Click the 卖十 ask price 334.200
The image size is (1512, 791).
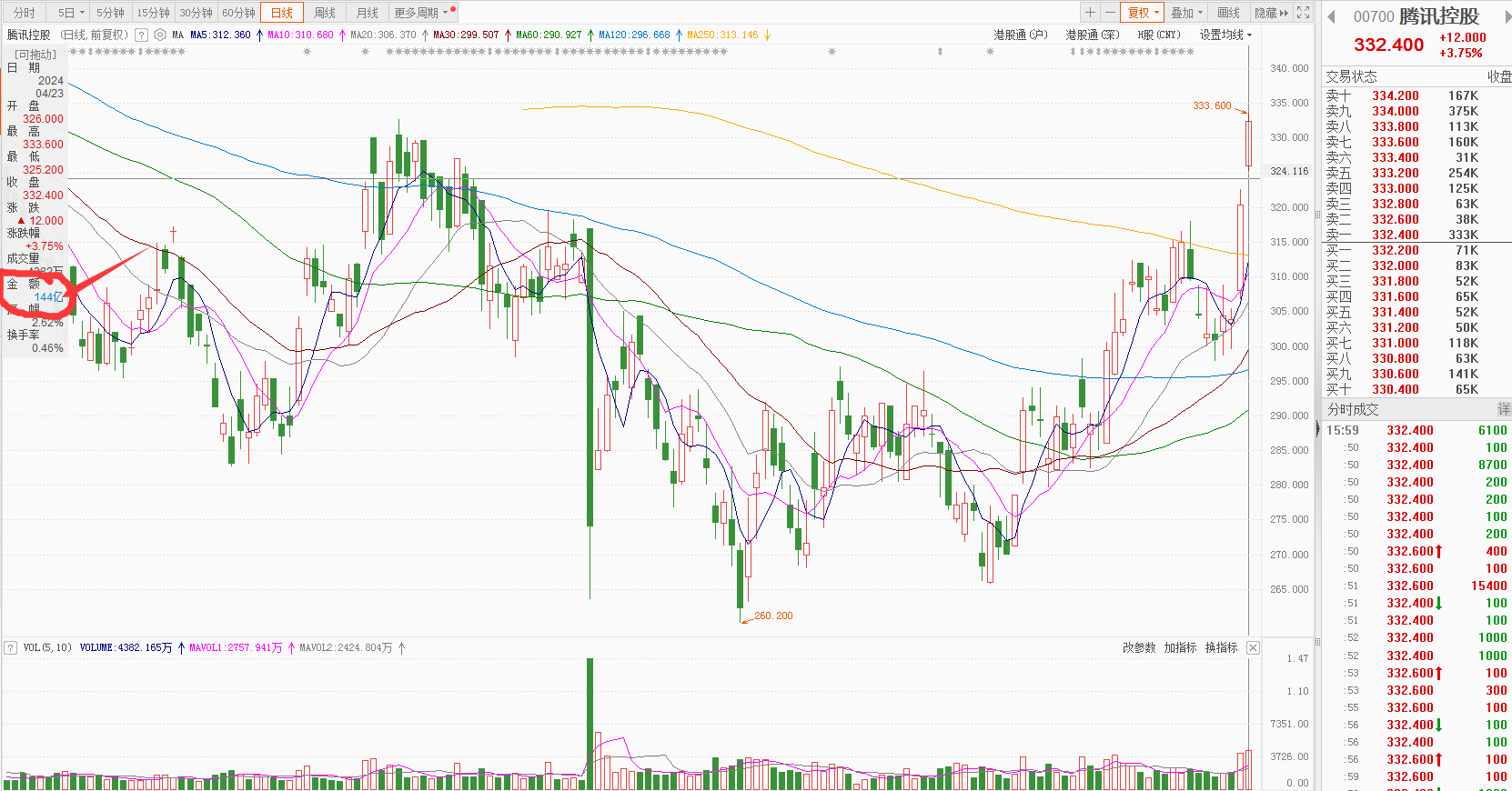pos(1396,95)
